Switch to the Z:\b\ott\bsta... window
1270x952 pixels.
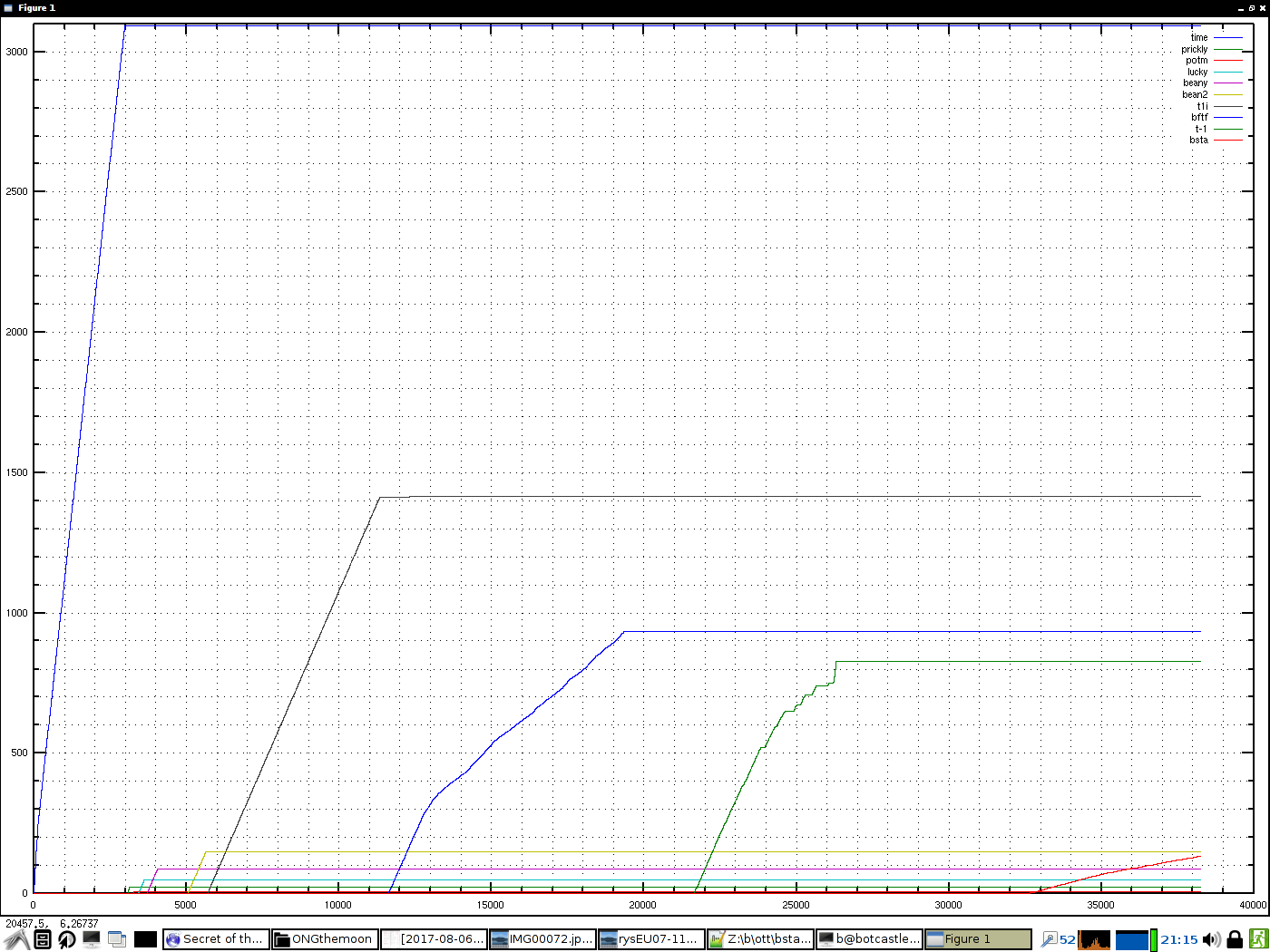coord(760,939)
